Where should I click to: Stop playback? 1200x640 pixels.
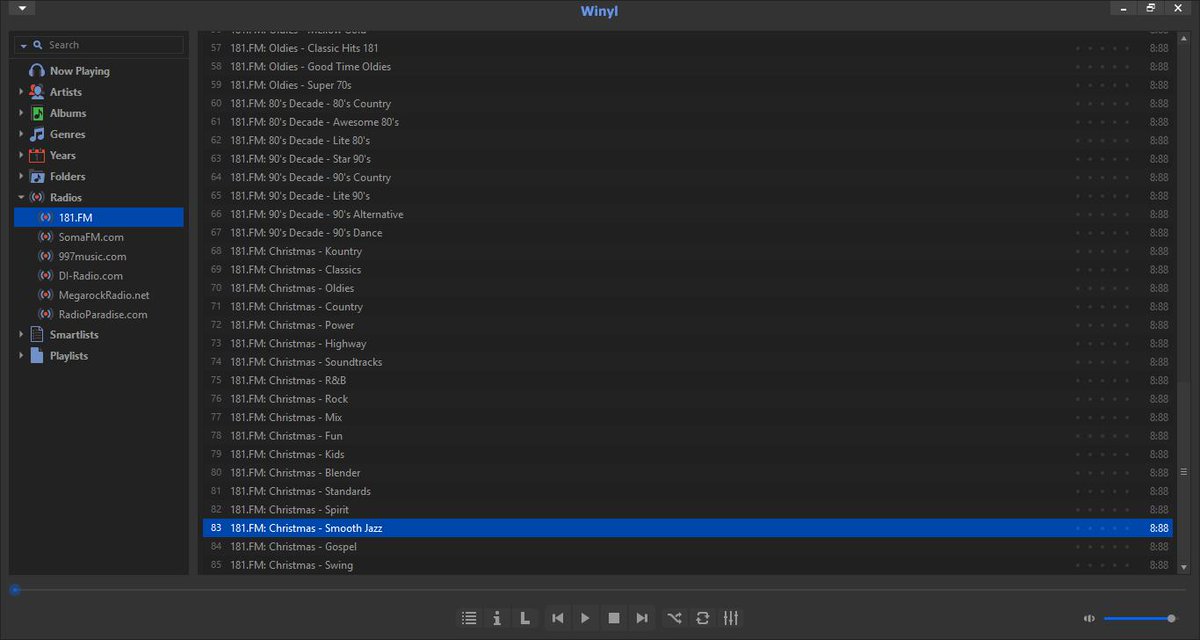614,618
